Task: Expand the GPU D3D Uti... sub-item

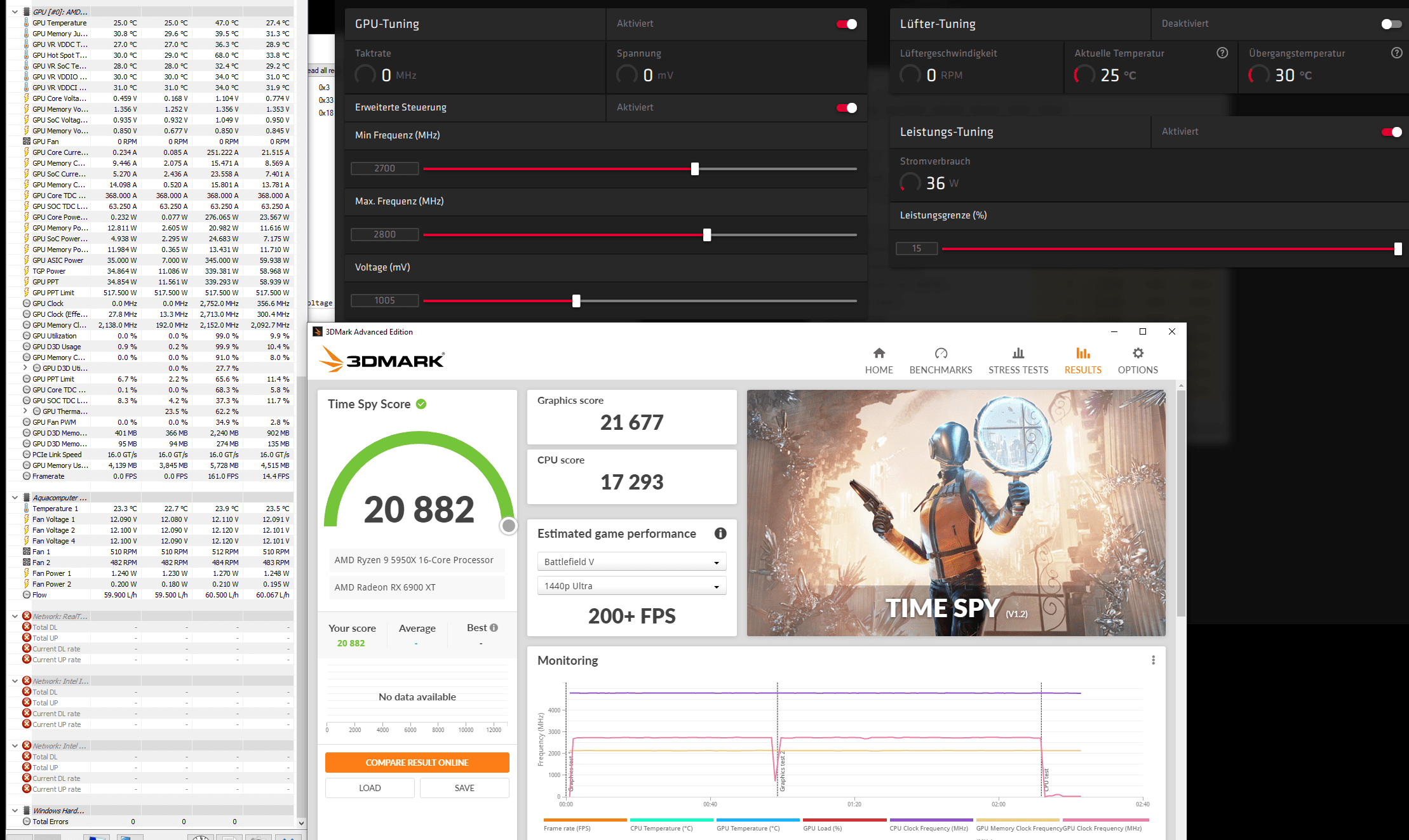Action: coord(25,368)
